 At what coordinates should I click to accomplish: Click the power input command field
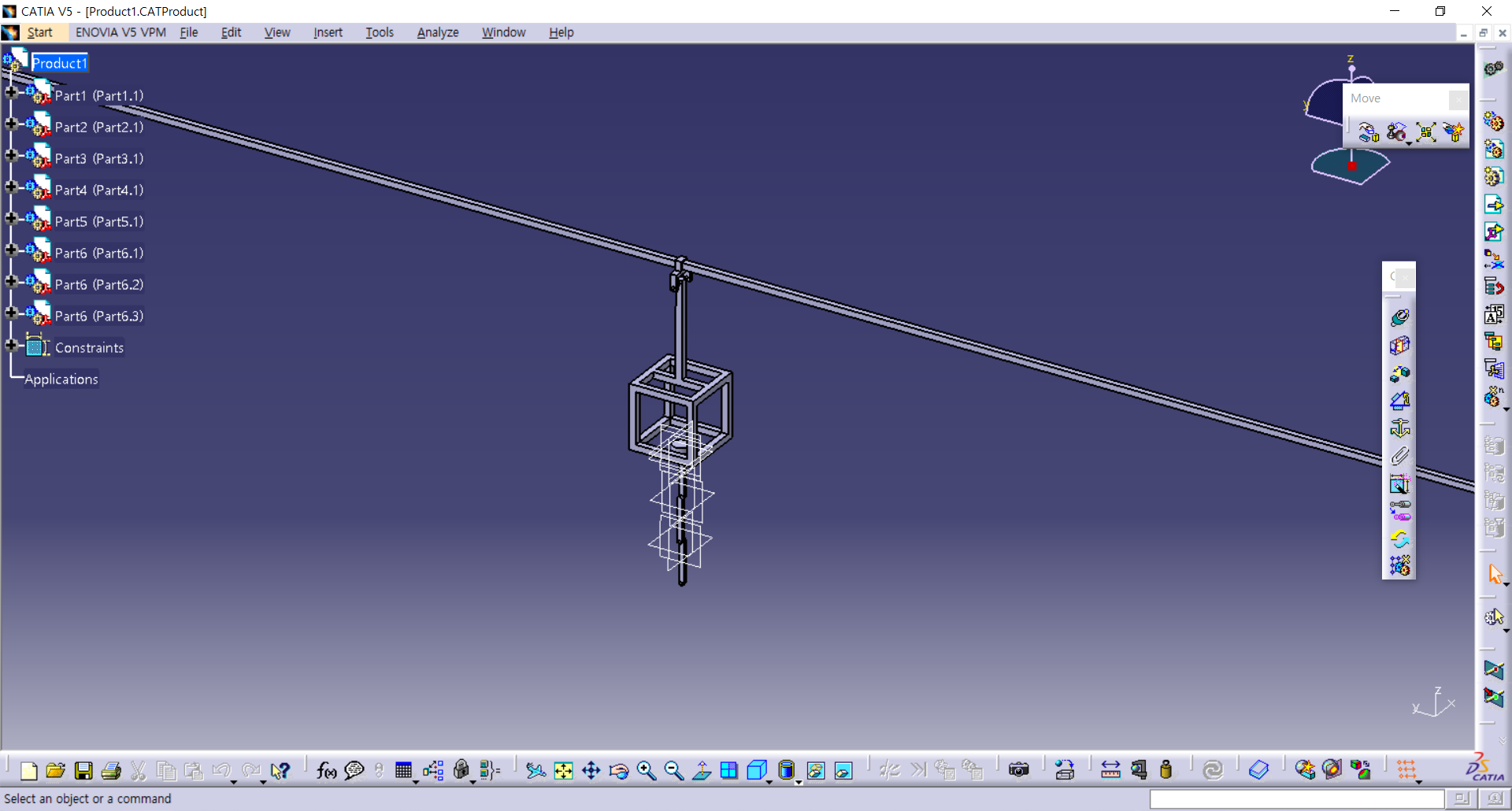[1296, 799]
